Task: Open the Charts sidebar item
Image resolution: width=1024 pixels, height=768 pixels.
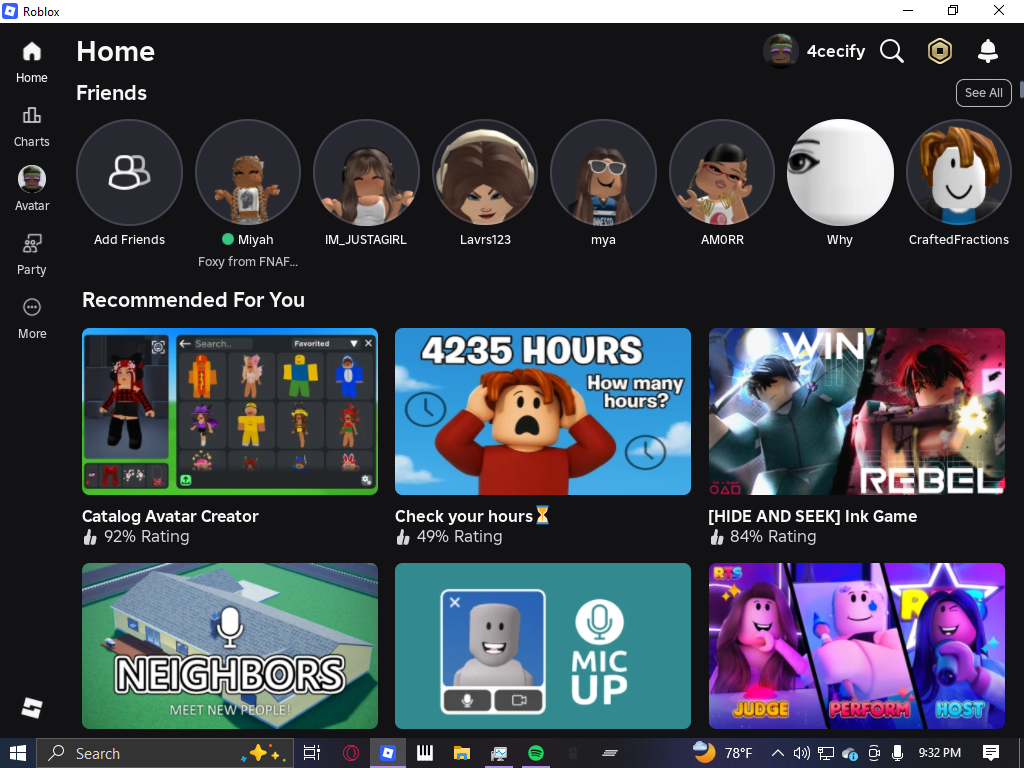Action: click(31, 127)
